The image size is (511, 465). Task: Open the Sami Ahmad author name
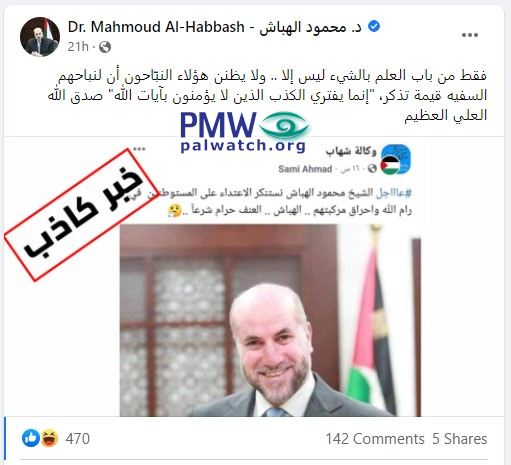(305, 169)
